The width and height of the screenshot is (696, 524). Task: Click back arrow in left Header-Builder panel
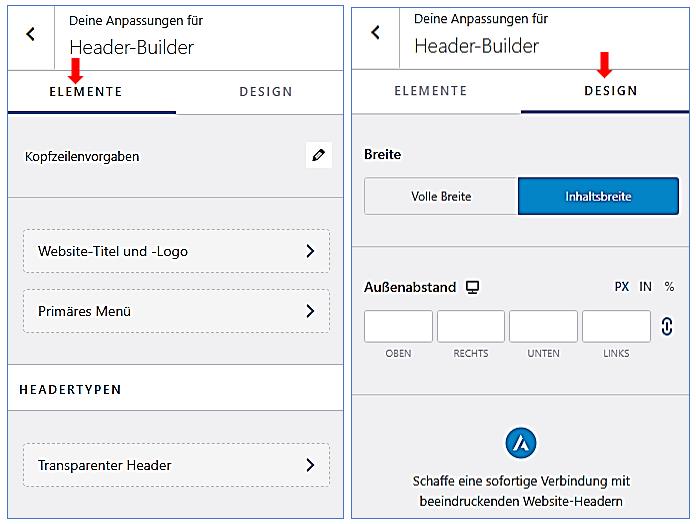31,34
